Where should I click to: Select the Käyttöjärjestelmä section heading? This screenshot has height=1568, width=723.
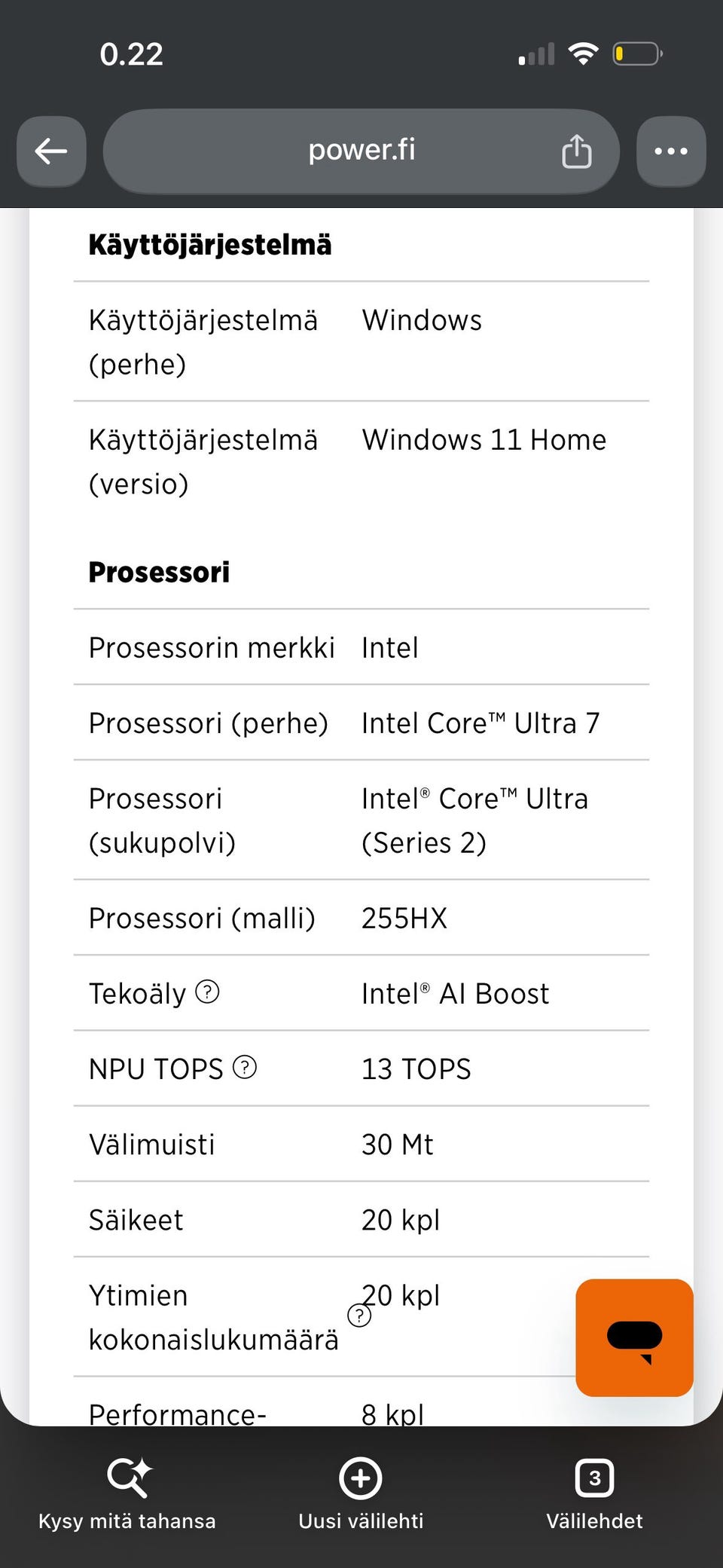click(210, 245)
